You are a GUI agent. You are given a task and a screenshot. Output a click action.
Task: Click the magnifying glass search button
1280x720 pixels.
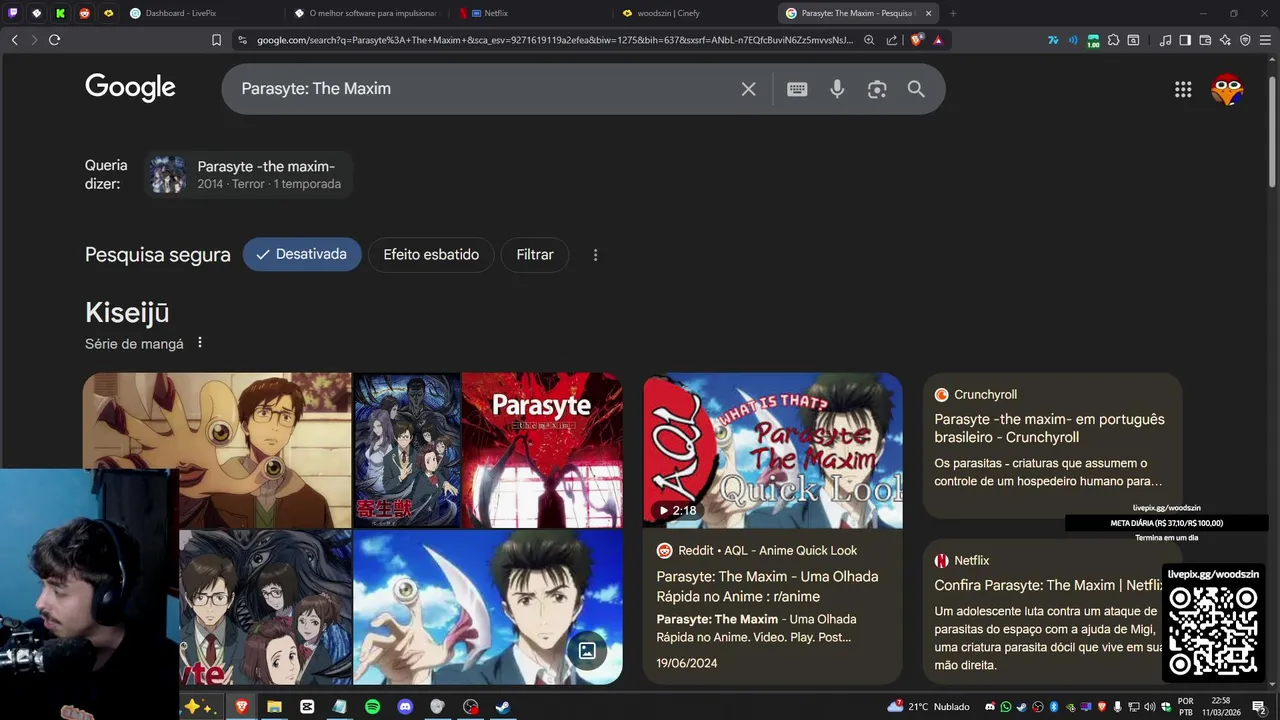916,89
